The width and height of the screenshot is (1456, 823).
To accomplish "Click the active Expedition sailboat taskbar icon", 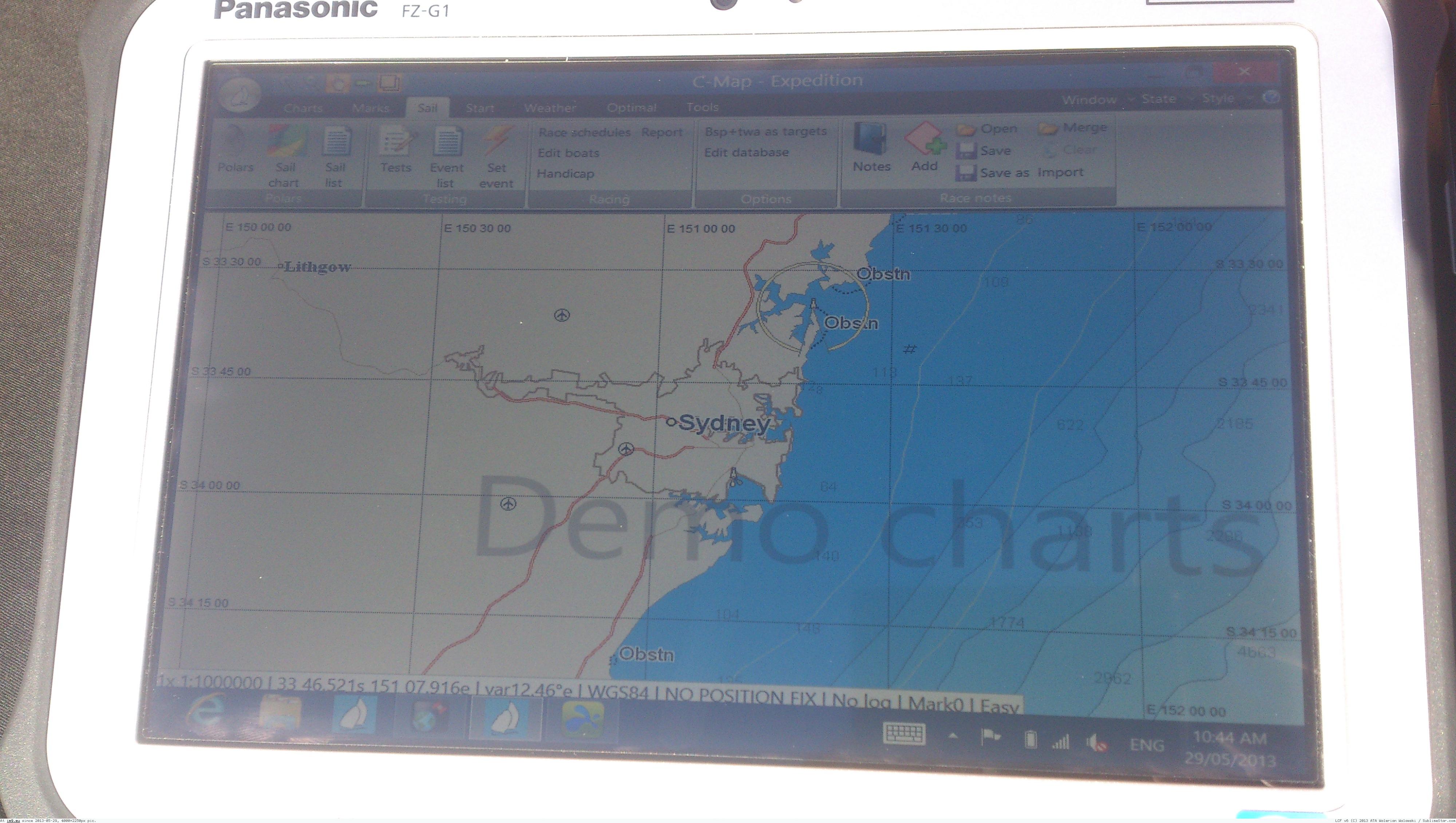I will click(505, 718).
